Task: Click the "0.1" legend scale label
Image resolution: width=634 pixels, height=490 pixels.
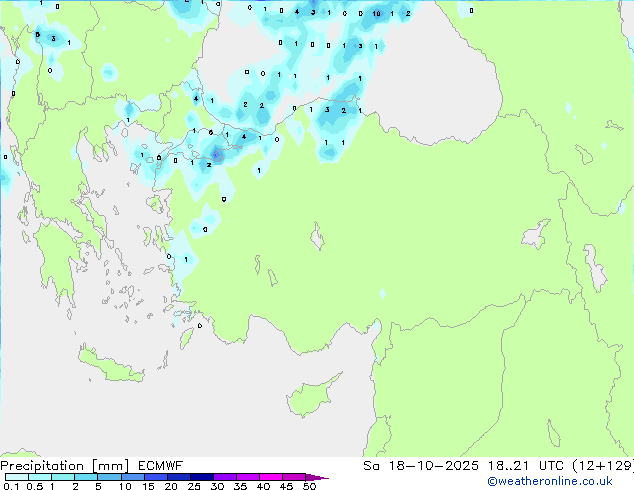Action: [11, 486]
